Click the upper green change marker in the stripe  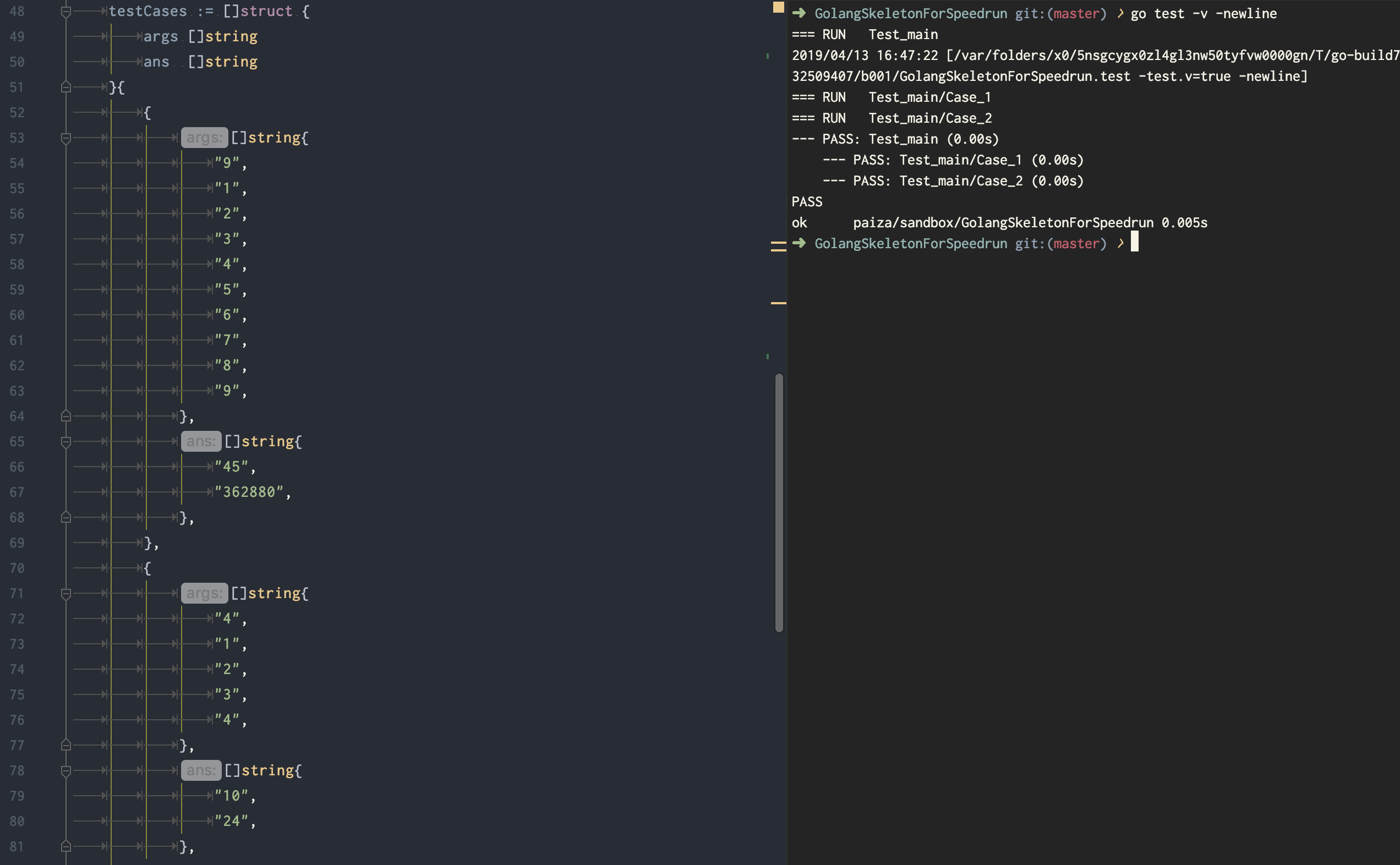767,56
